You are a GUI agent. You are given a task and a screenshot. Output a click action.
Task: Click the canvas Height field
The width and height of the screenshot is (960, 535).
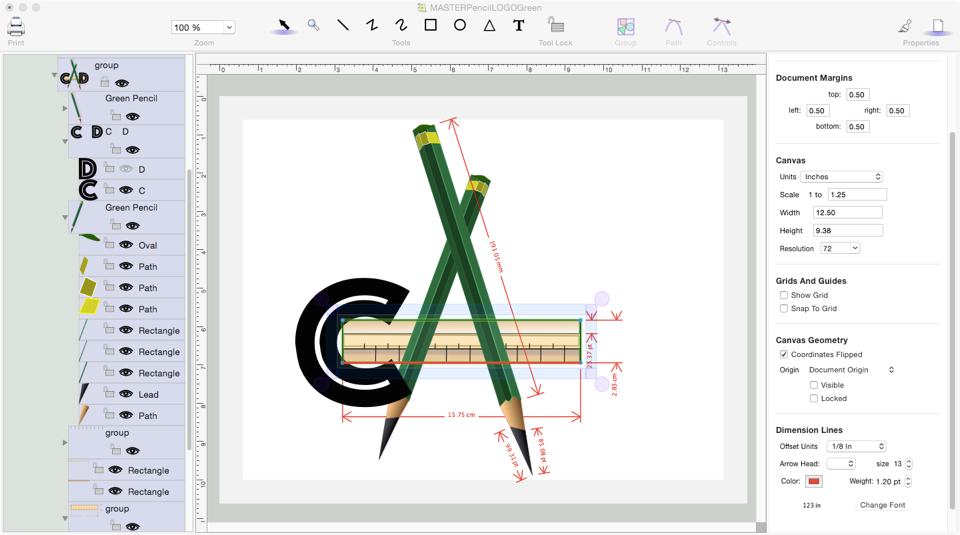[x=847, y=231]
